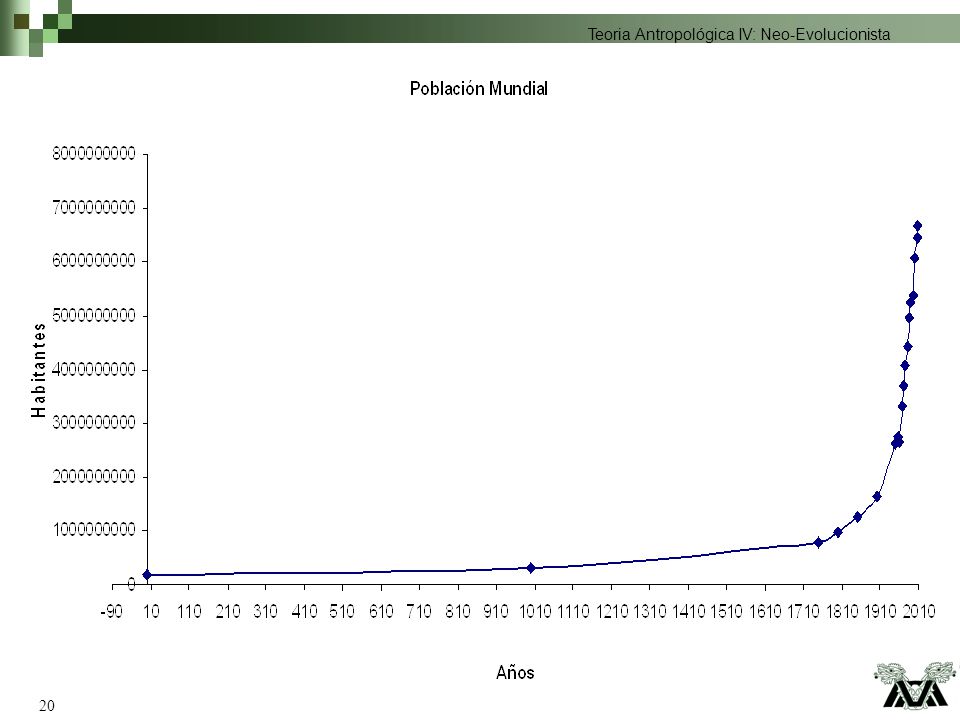The width and height of the screenshot is (960, 720).
Task: Click the y-axis value 8000000000
Action: [94, 154]
